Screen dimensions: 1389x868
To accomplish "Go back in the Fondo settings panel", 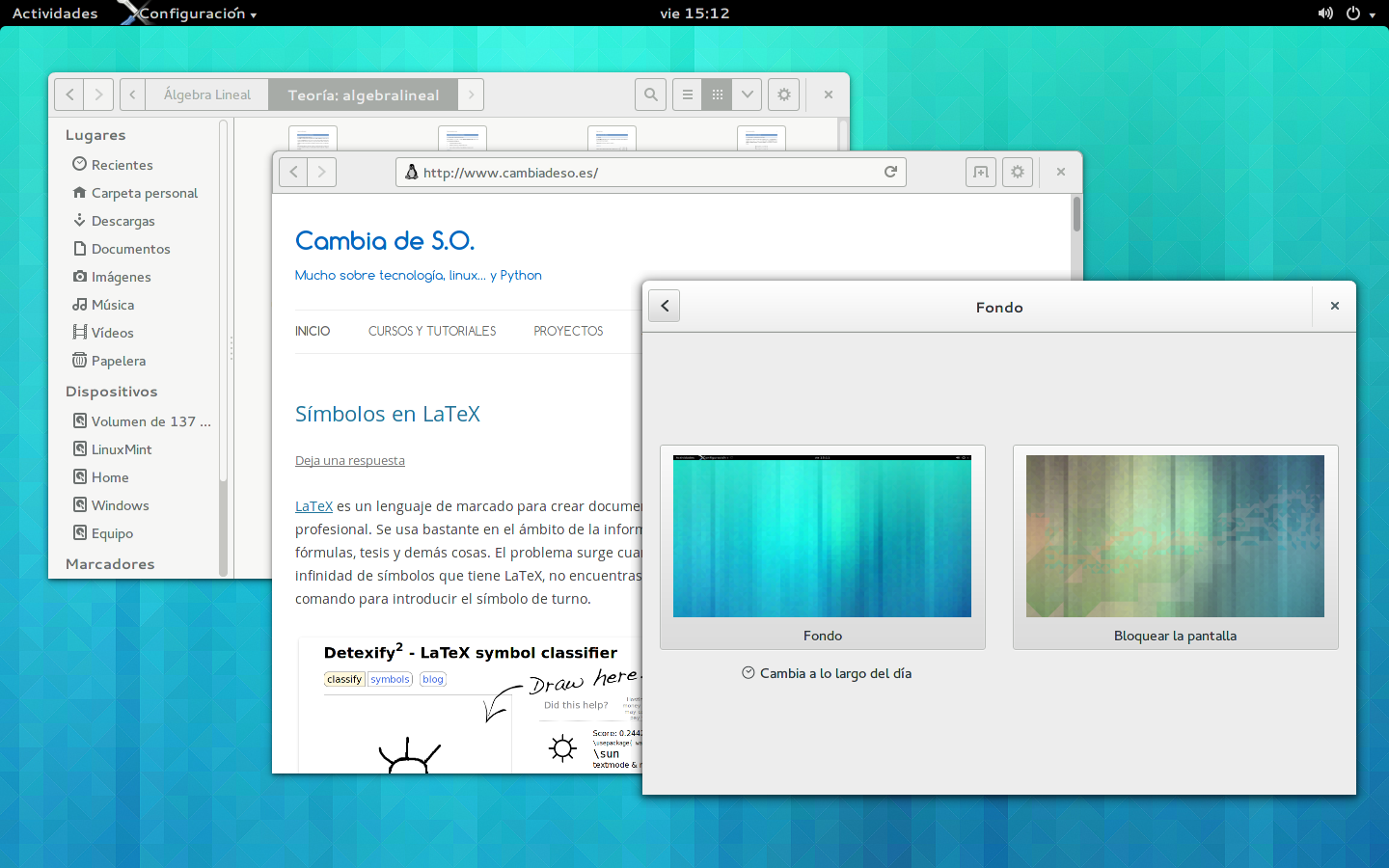I will click(x=665, y=306).
